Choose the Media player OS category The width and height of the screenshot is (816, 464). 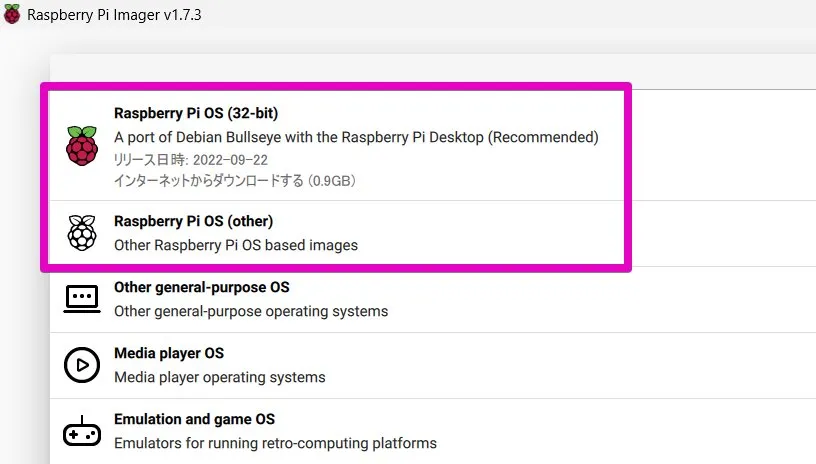click(x=433, y=365)
